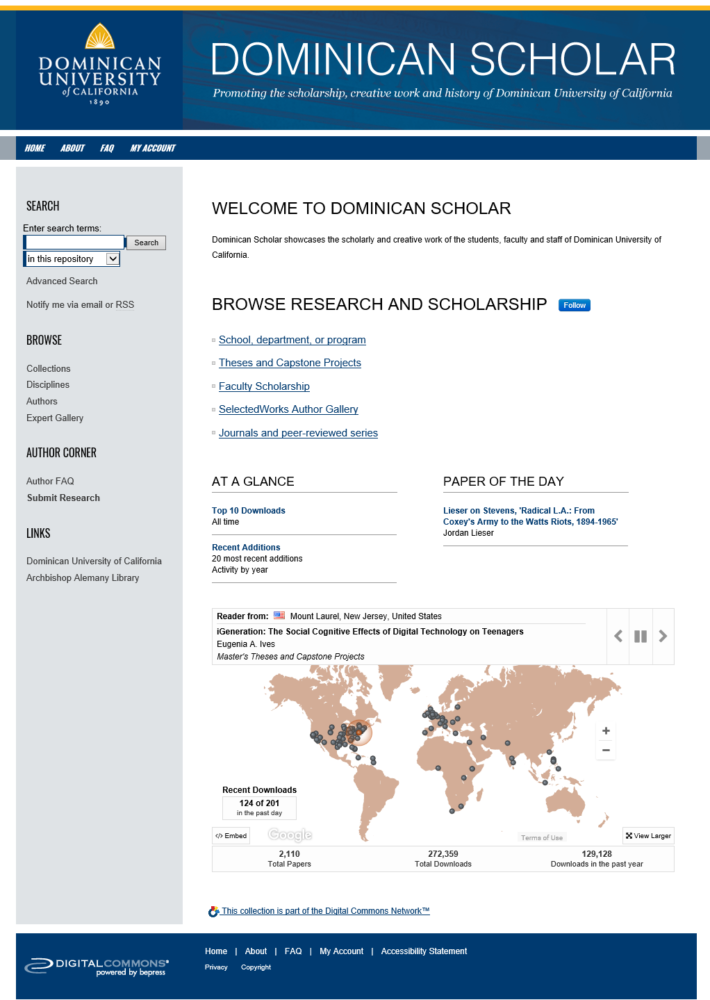710x1000 pixels.
Task: Open ABOUT in the top navigation bar
Action: [x=72, y=148]
